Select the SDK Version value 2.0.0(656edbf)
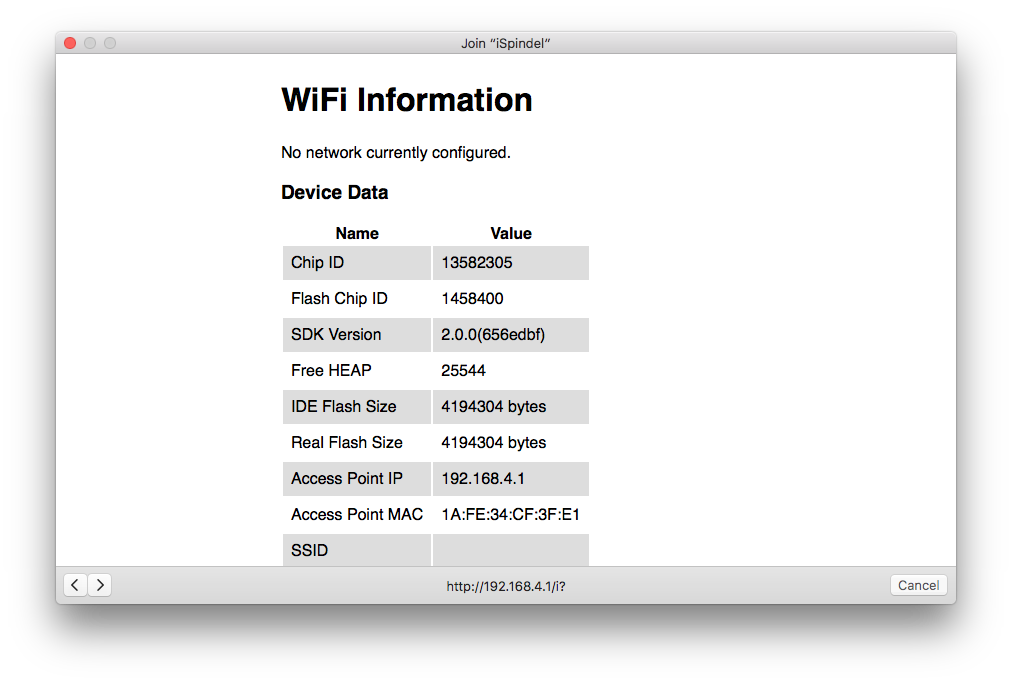The image size is (1012, 684). pos(493,335)
